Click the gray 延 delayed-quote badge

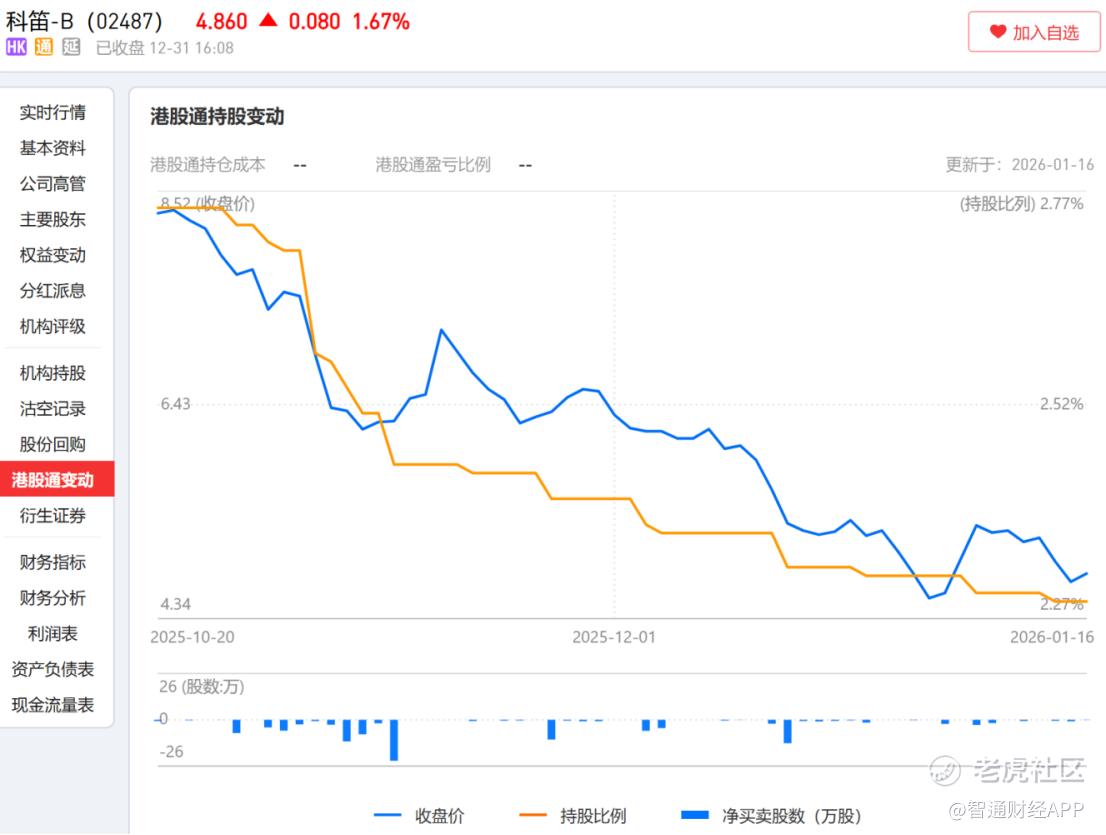pos(70,47)
